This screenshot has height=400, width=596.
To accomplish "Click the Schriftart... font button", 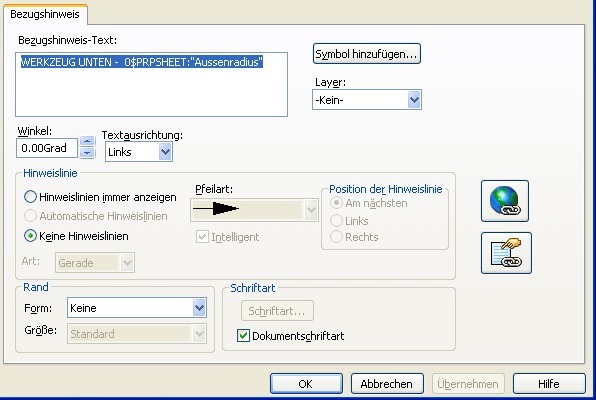I will click(277, 311).
